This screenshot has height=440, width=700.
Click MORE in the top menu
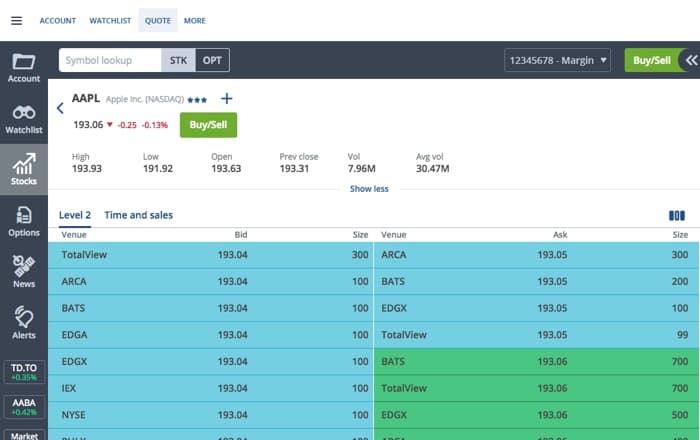pyautogui.click(x=195, y=21)
